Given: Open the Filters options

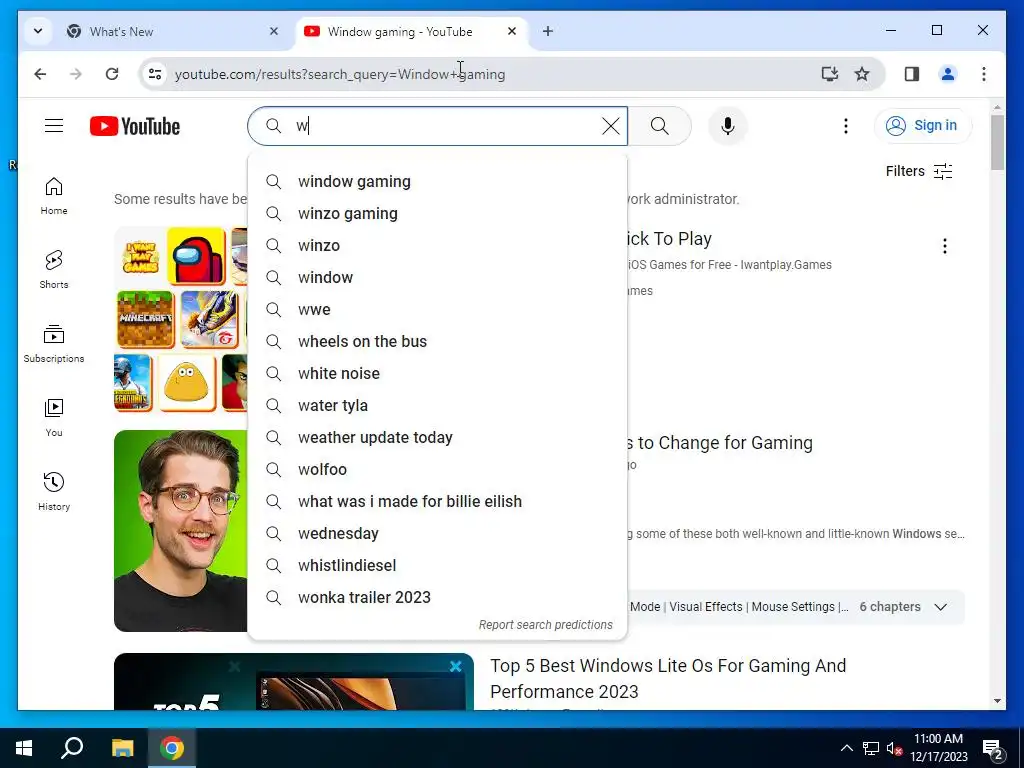Looking at the screenshot, I should pos(919,171).
